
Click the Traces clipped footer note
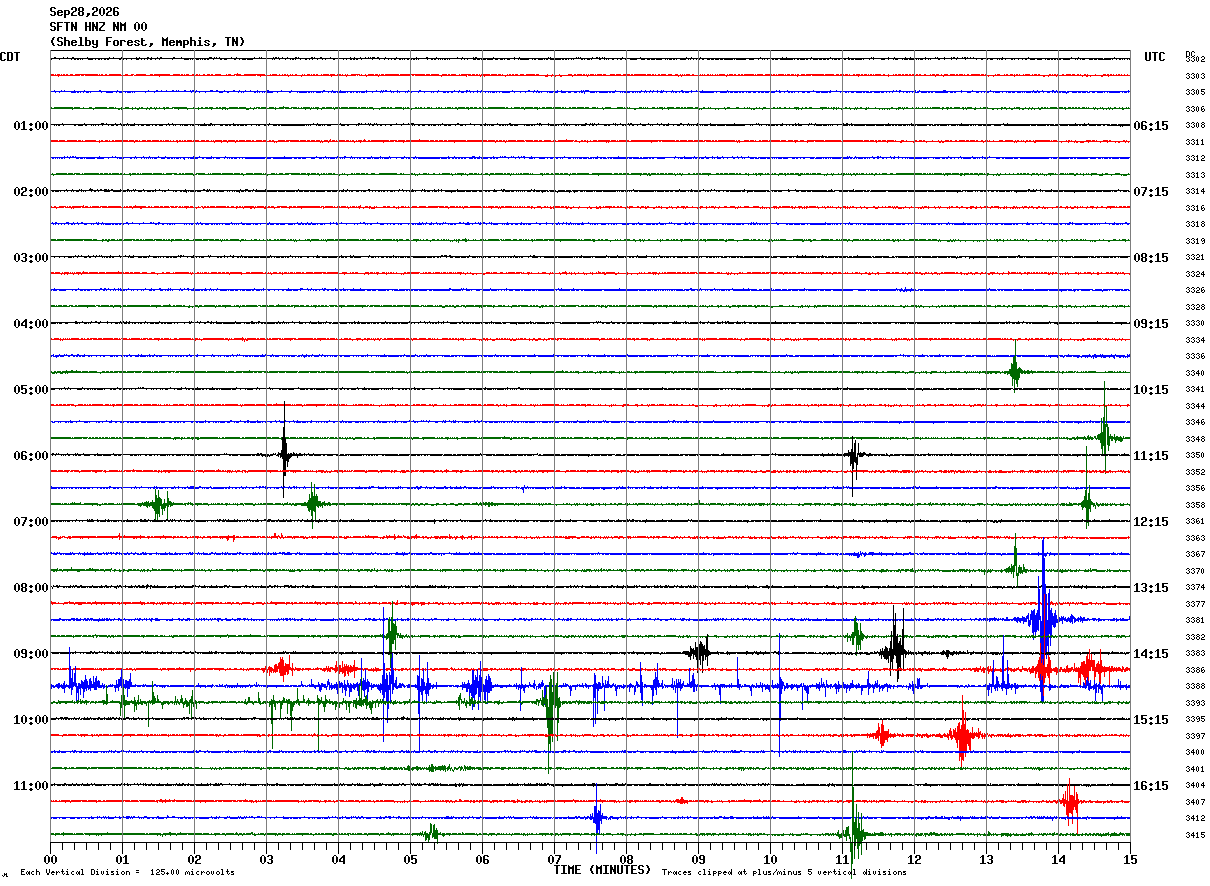tap(784, 872)
